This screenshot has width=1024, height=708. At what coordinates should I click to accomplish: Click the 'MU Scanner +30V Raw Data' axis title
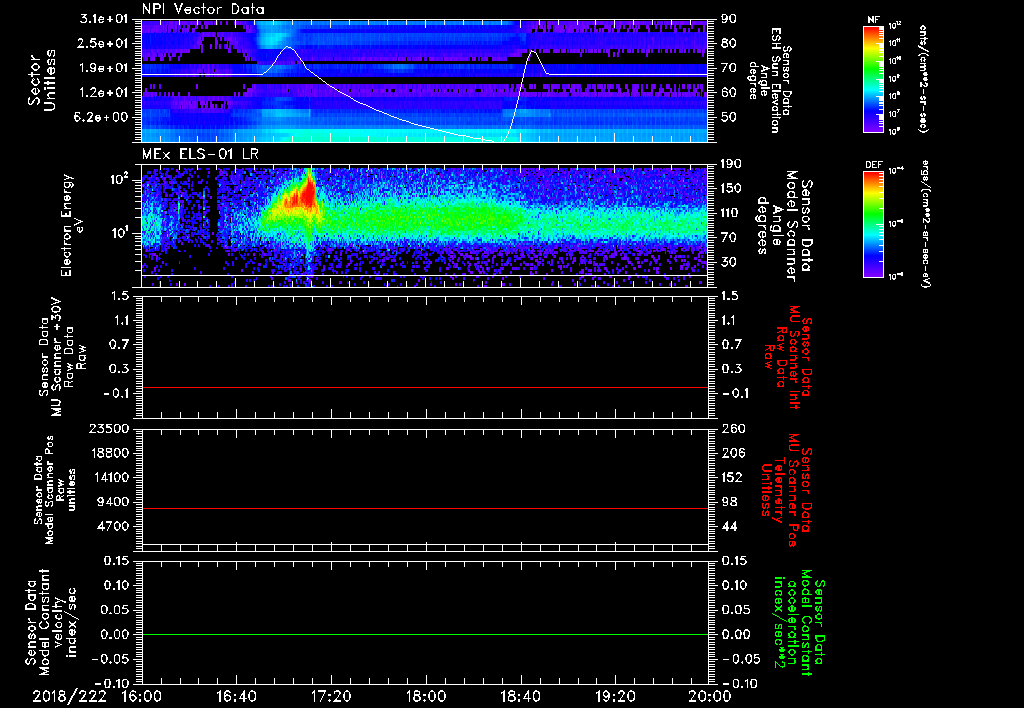[x=62, y=357]
